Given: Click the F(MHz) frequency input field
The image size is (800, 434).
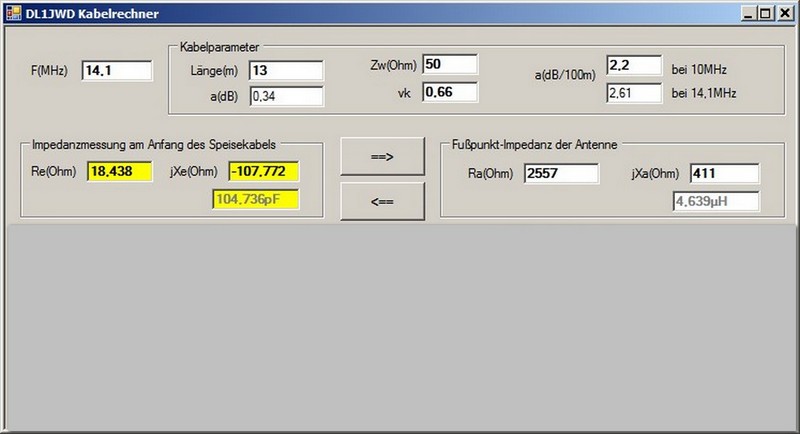Looking at the screenshot, I should (117, 70).
